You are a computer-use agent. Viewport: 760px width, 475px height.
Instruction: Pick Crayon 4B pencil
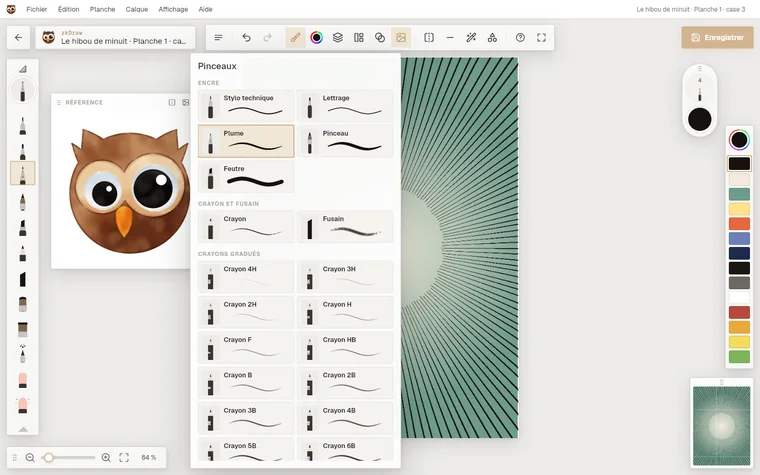tap(345, 418)
